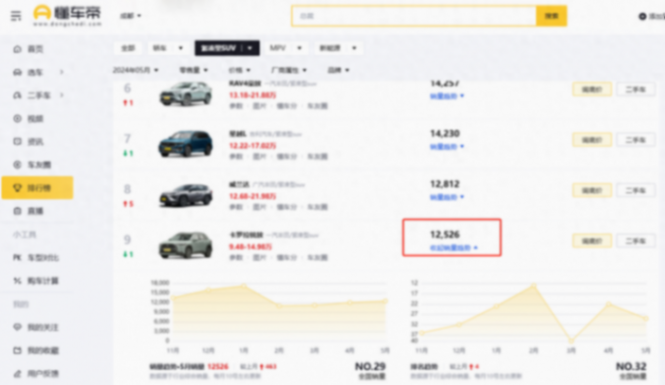
Task: Click 车友圈 link under RAV4荣放
Action: point(317,106)
